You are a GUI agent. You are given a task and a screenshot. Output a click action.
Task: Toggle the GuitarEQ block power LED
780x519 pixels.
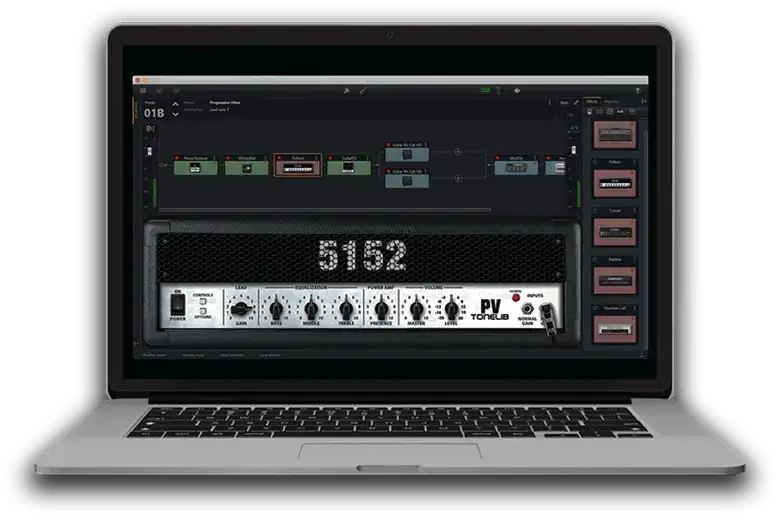[x=330, y=158]
